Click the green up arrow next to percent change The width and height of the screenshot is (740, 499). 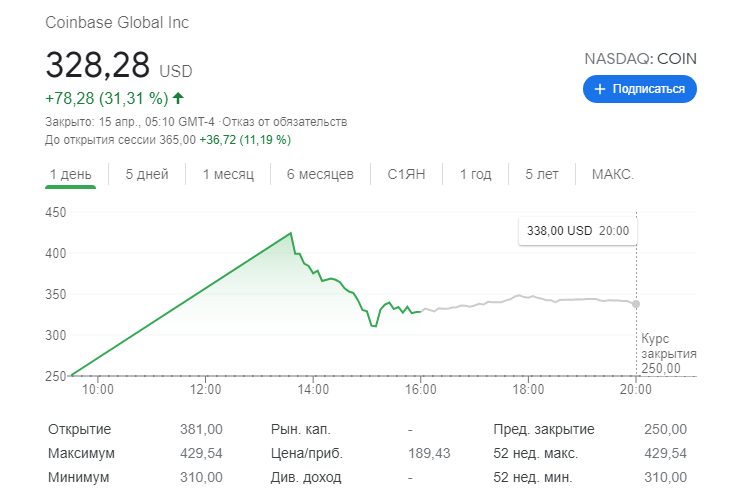[x=178, y=98]
